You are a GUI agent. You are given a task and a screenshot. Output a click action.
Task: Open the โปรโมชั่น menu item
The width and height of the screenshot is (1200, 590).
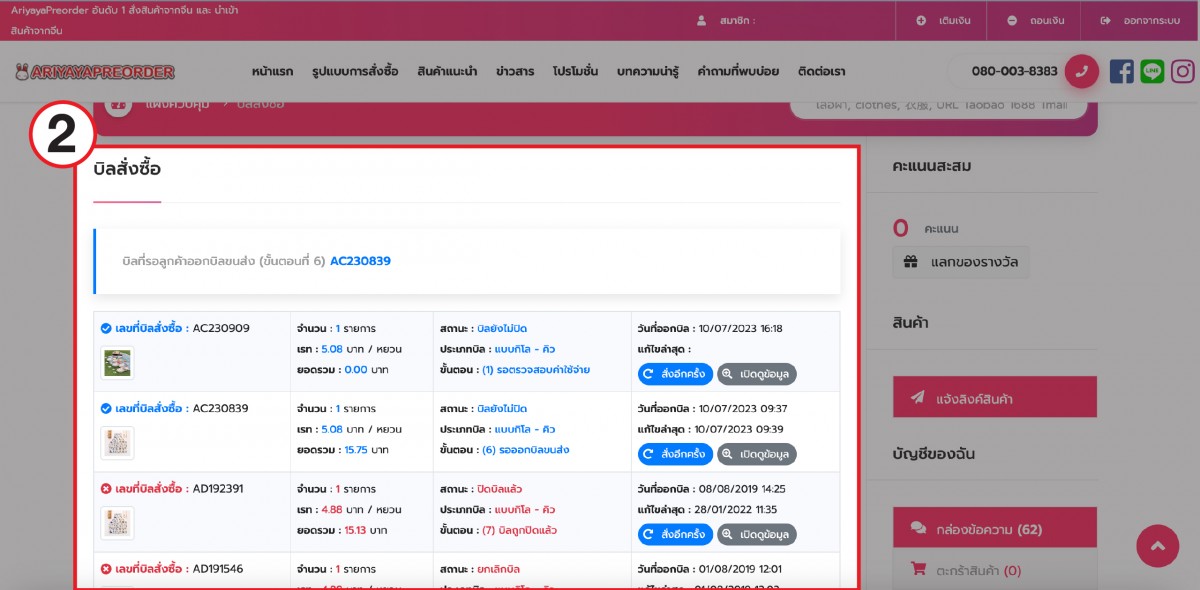coord(575,72)
